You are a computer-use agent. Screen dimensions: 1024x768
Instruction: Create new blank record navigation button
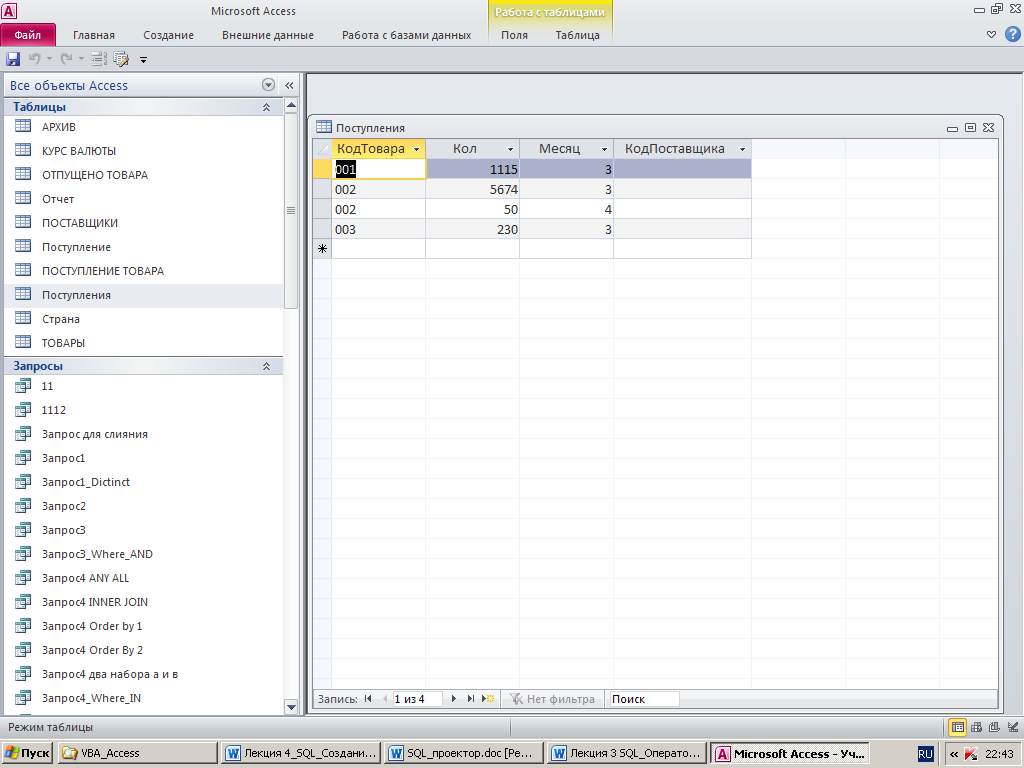coord(488,699)
